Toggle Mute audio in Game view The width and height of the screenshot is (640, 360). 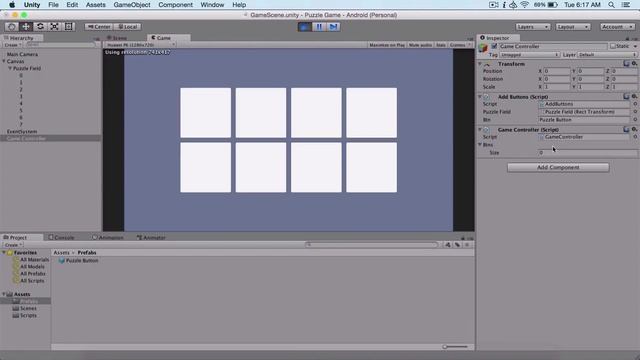click(x=420, y=45)
